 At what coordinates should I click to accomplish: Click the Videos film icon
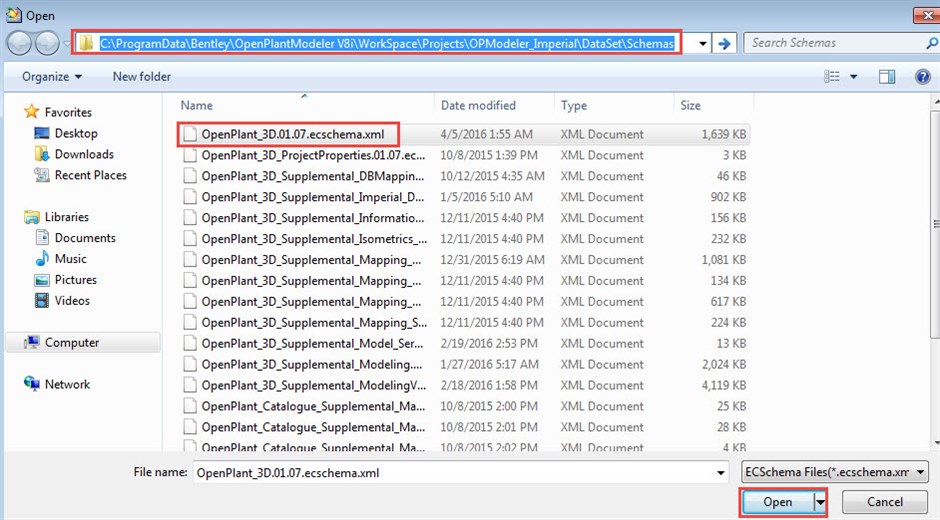click(x=42, y=300)
